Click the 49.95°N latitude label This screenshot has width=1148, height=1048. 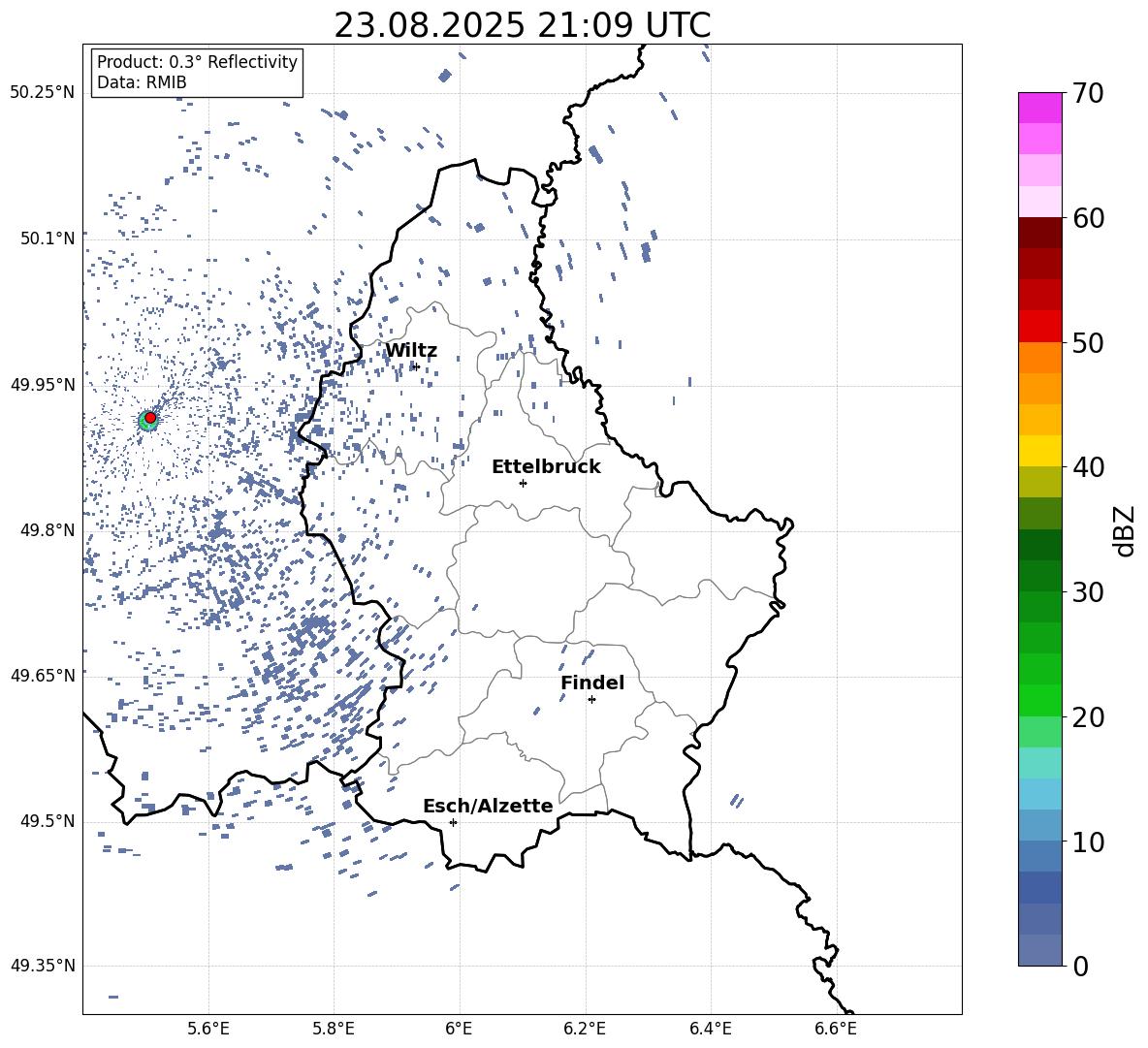point(43,385)
